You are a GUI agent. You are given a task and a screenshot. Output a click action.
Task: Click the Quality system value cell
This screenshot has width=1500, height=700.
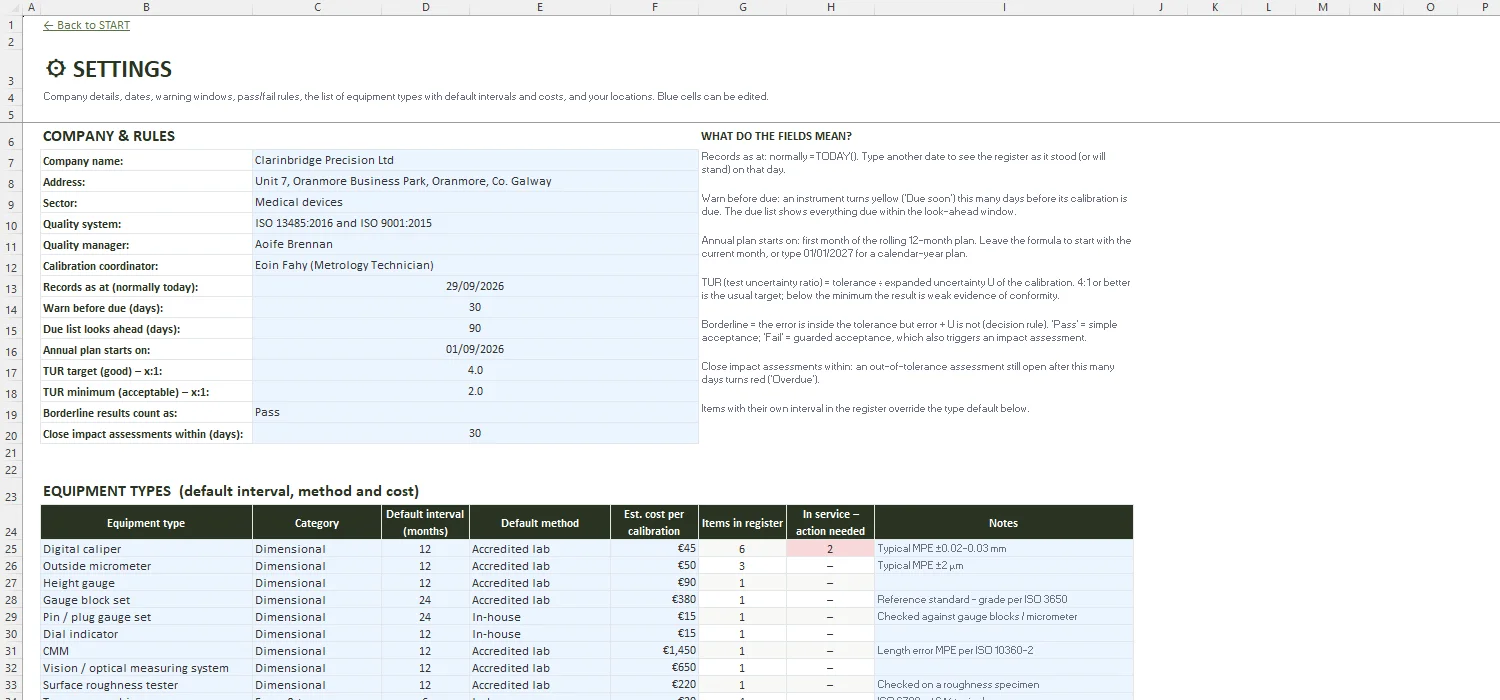pos(475,223)
